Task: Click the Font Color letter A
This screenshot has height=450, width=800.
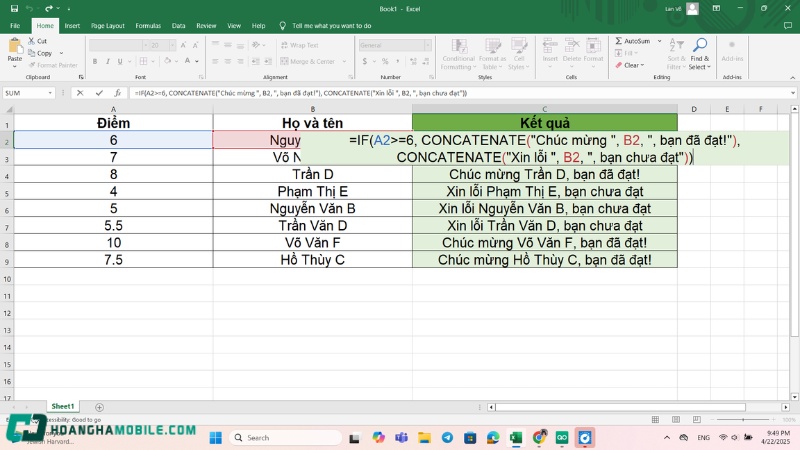Action: [187, 61]
